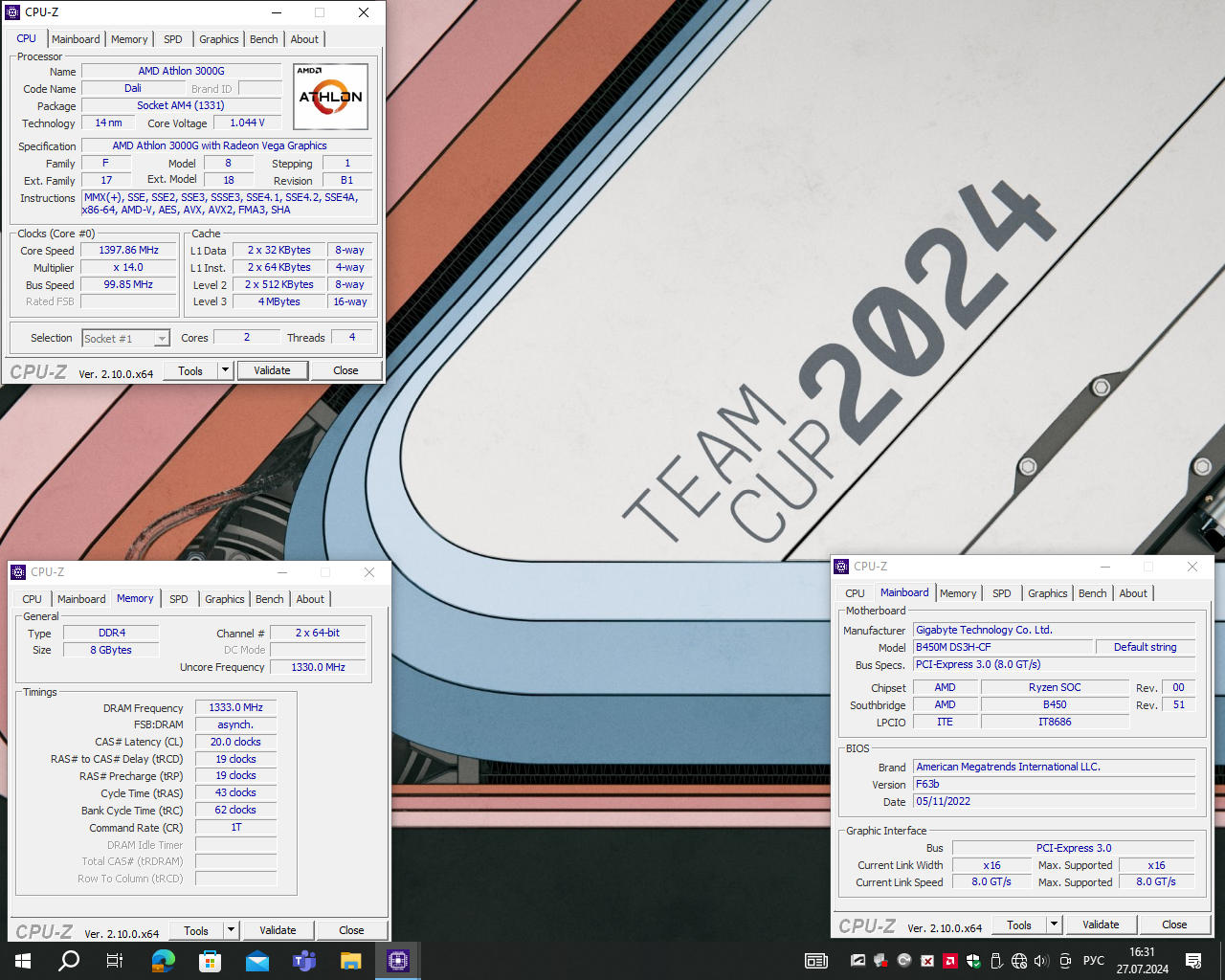Expand Tools arrow in CPU tab window

[225, 370]
